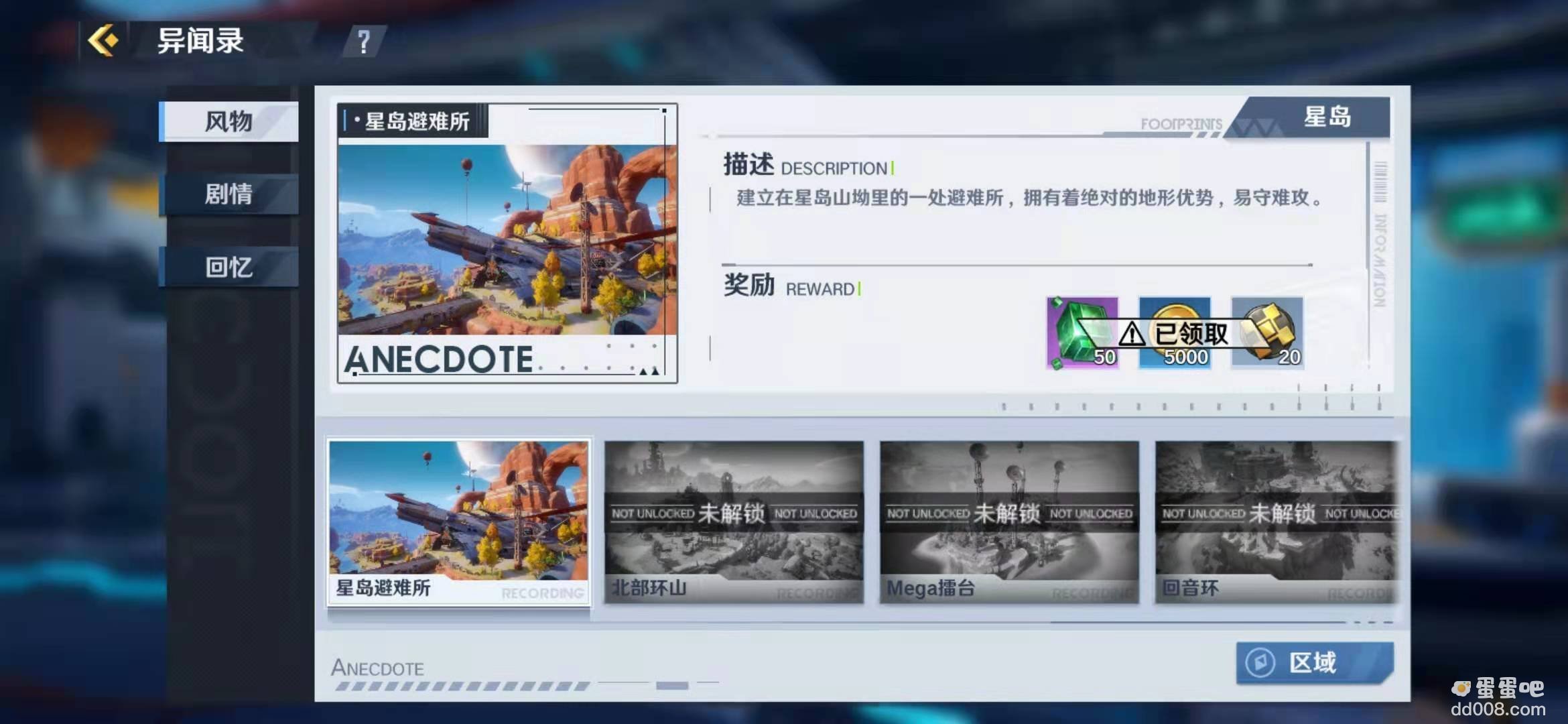Image resolution: width=1568 pixels, height=724 pixels.
Task: Select the locked Mega擂台 card
Action: [x=1009, y=522]
